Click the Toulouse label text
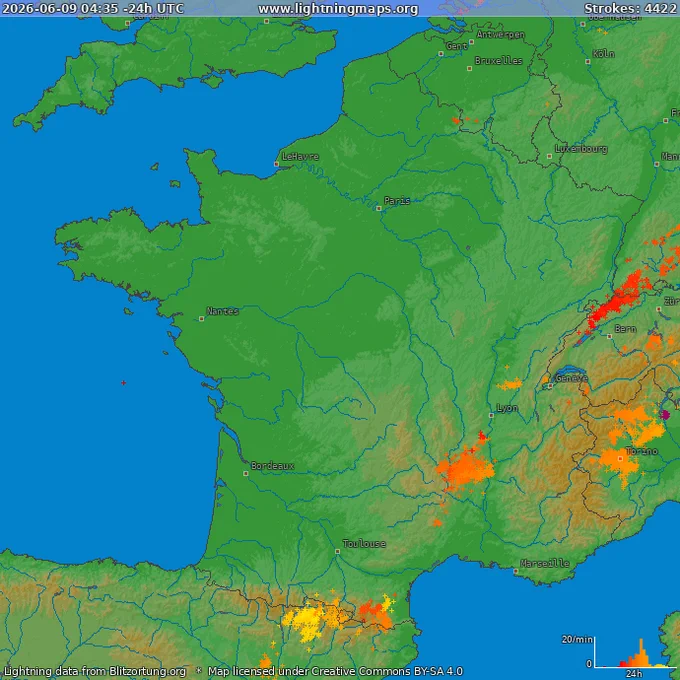 [364, 544]
